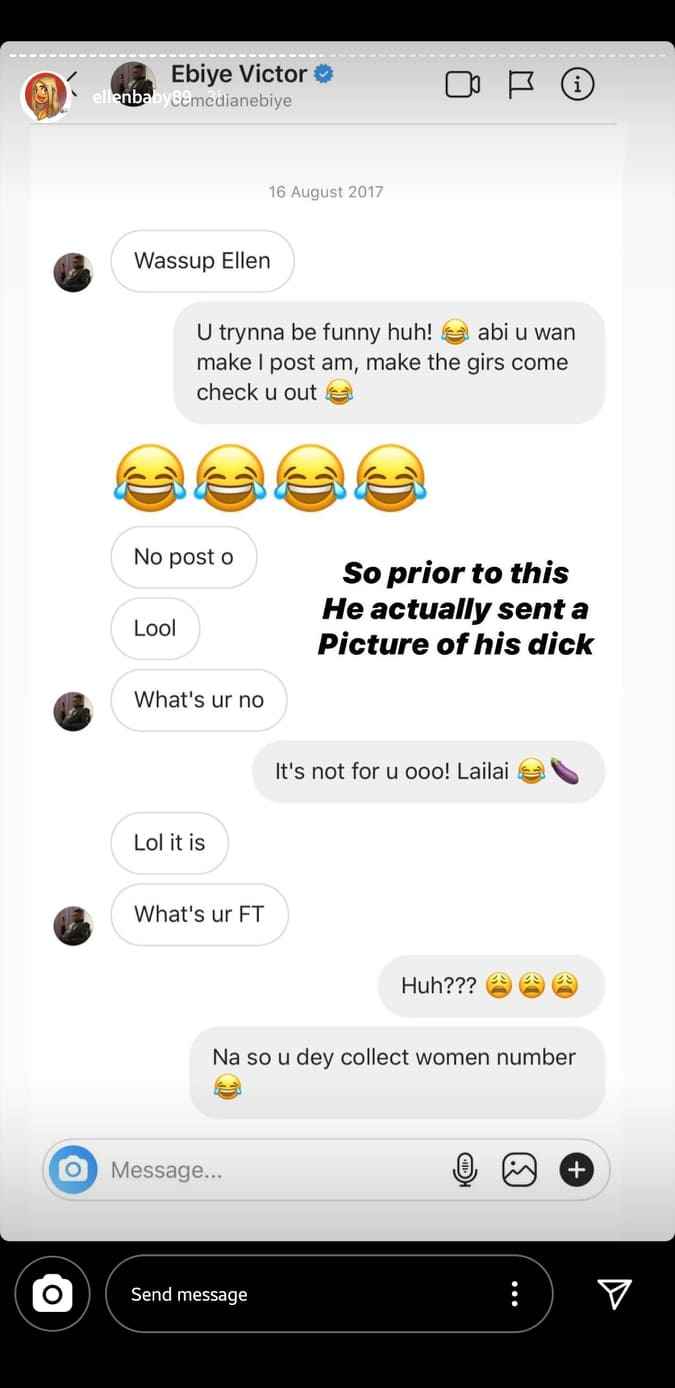675x1388 pixels.
Task: Start a video call with Ebiye Victor
Action: [462, 85]
